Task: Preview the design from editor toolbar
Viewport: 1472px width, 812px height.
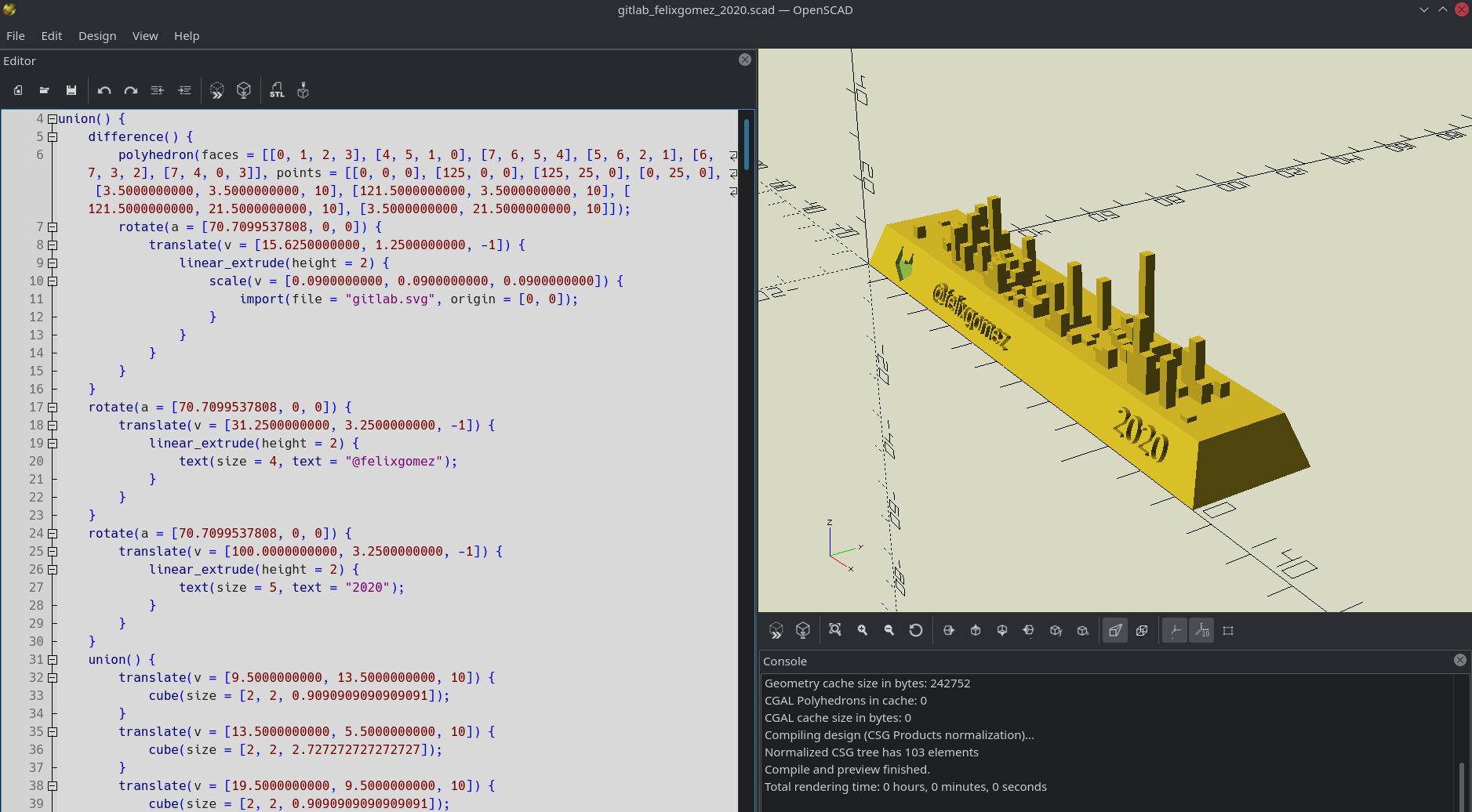Action: coord(217,90)
